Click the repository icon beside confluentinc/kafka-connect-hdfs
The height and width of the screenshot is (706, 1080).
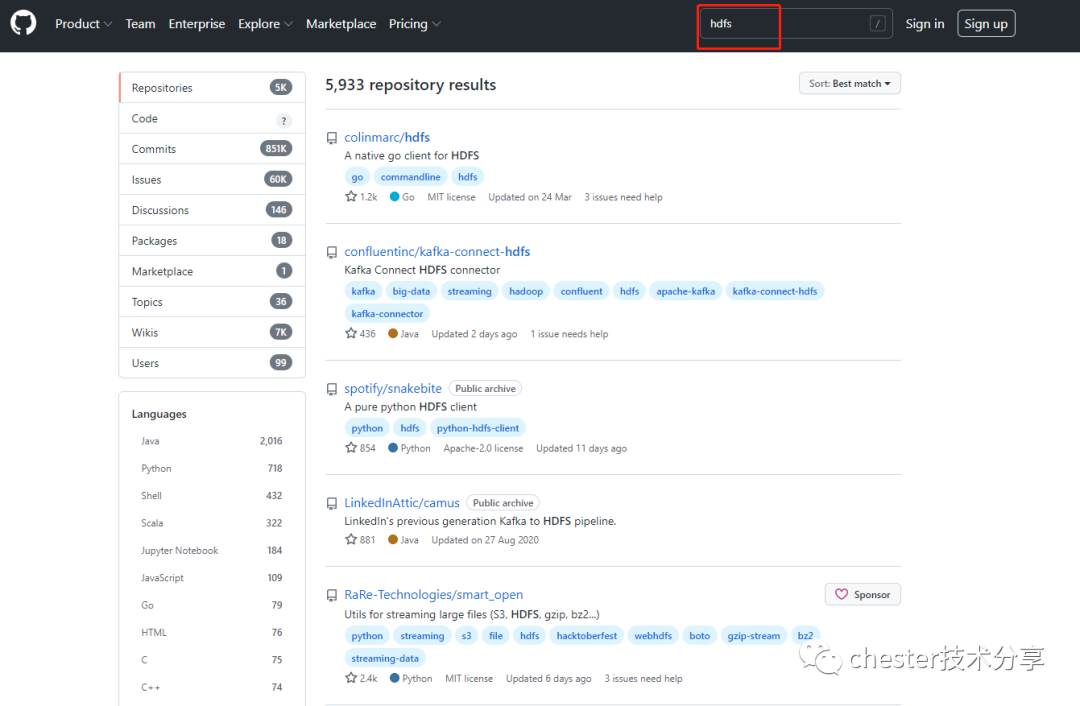pyautogui.click(x=332, y=252)
